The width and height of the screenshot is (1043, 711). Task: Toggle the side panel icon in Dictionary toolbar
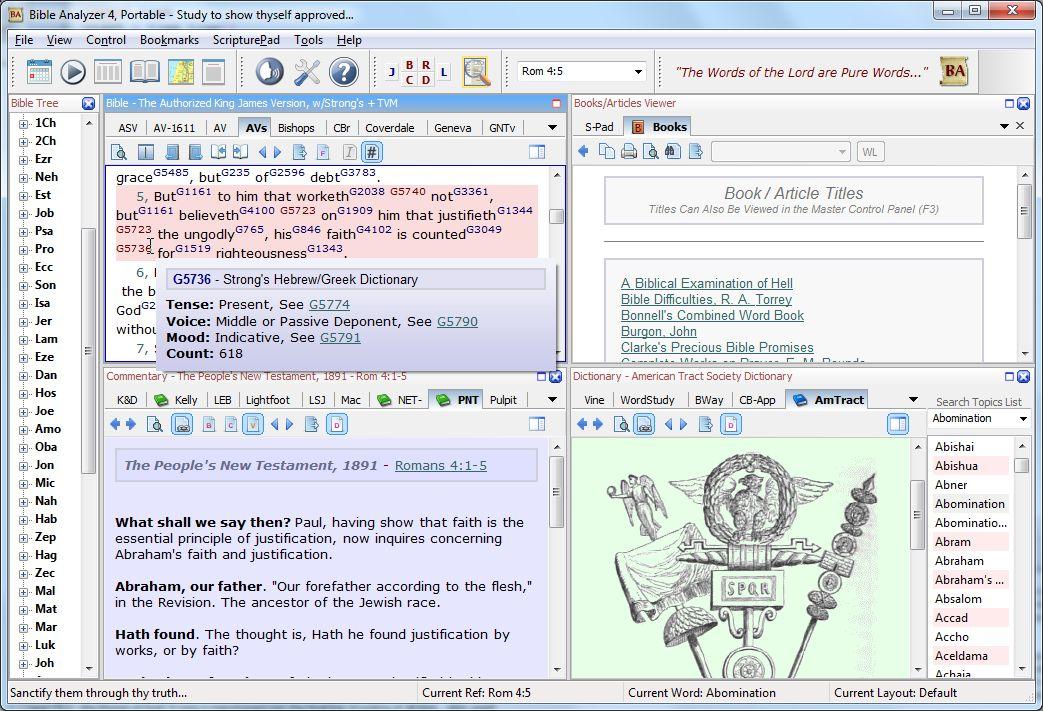(898, 424)
